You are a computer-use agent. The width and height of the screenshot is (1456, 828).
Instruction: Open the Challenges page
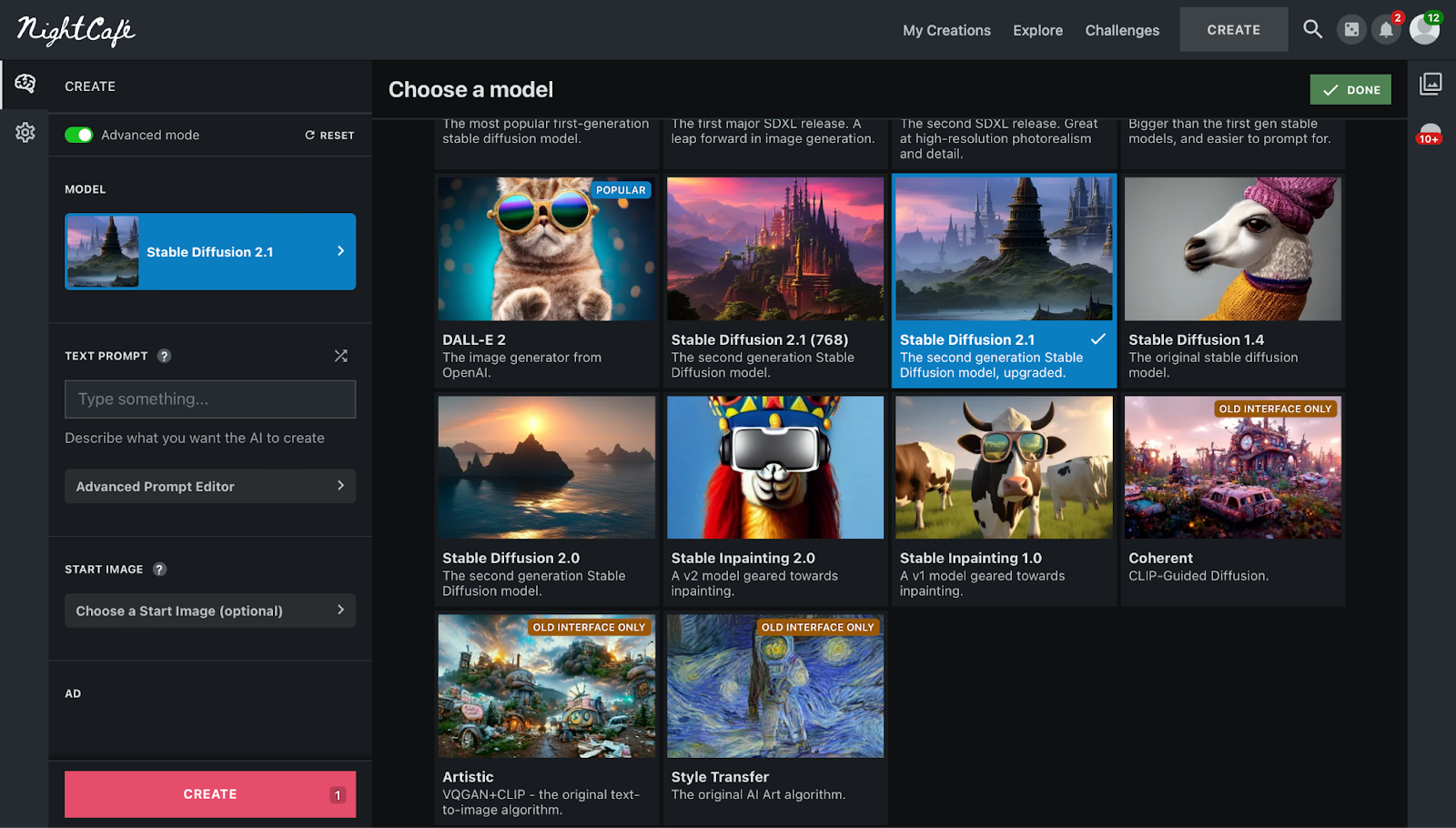tap(1122, 30)
